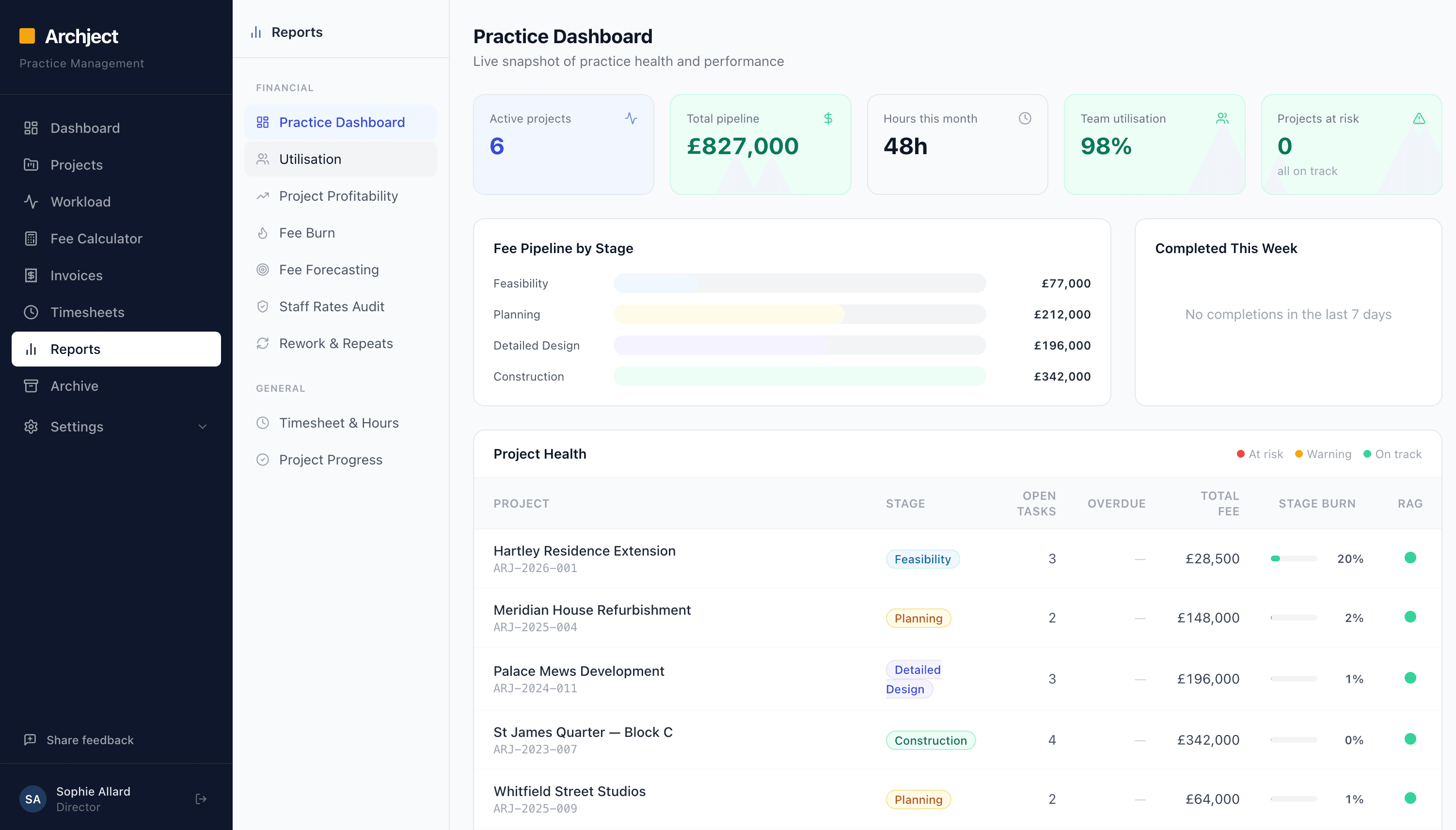Click the Planning pipeline bar
Screen dimensions: 1456x830
(800, 314)
